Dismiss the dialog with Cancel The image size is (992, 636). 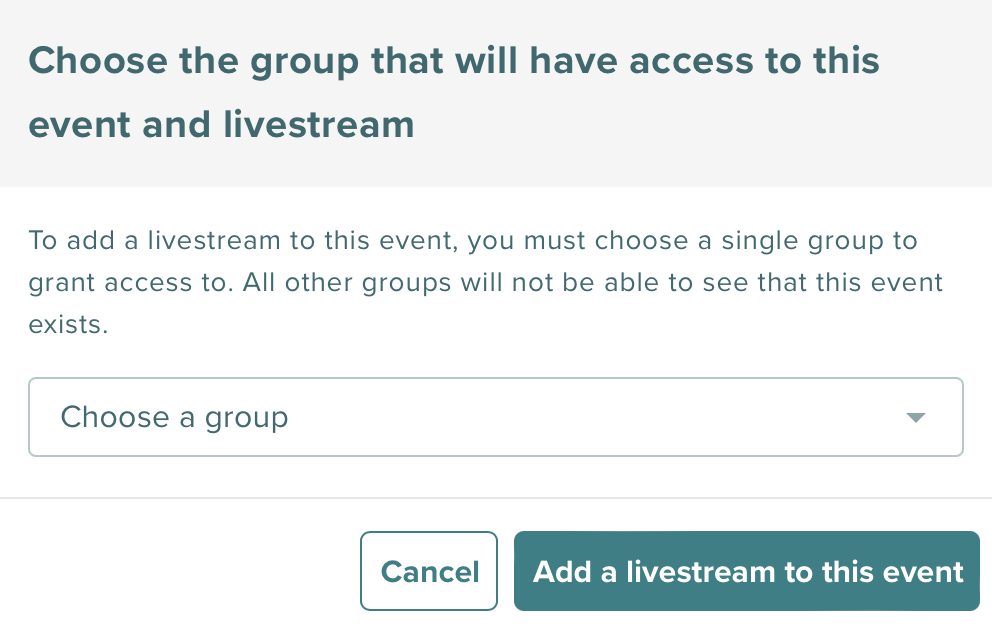pos(429,571)
